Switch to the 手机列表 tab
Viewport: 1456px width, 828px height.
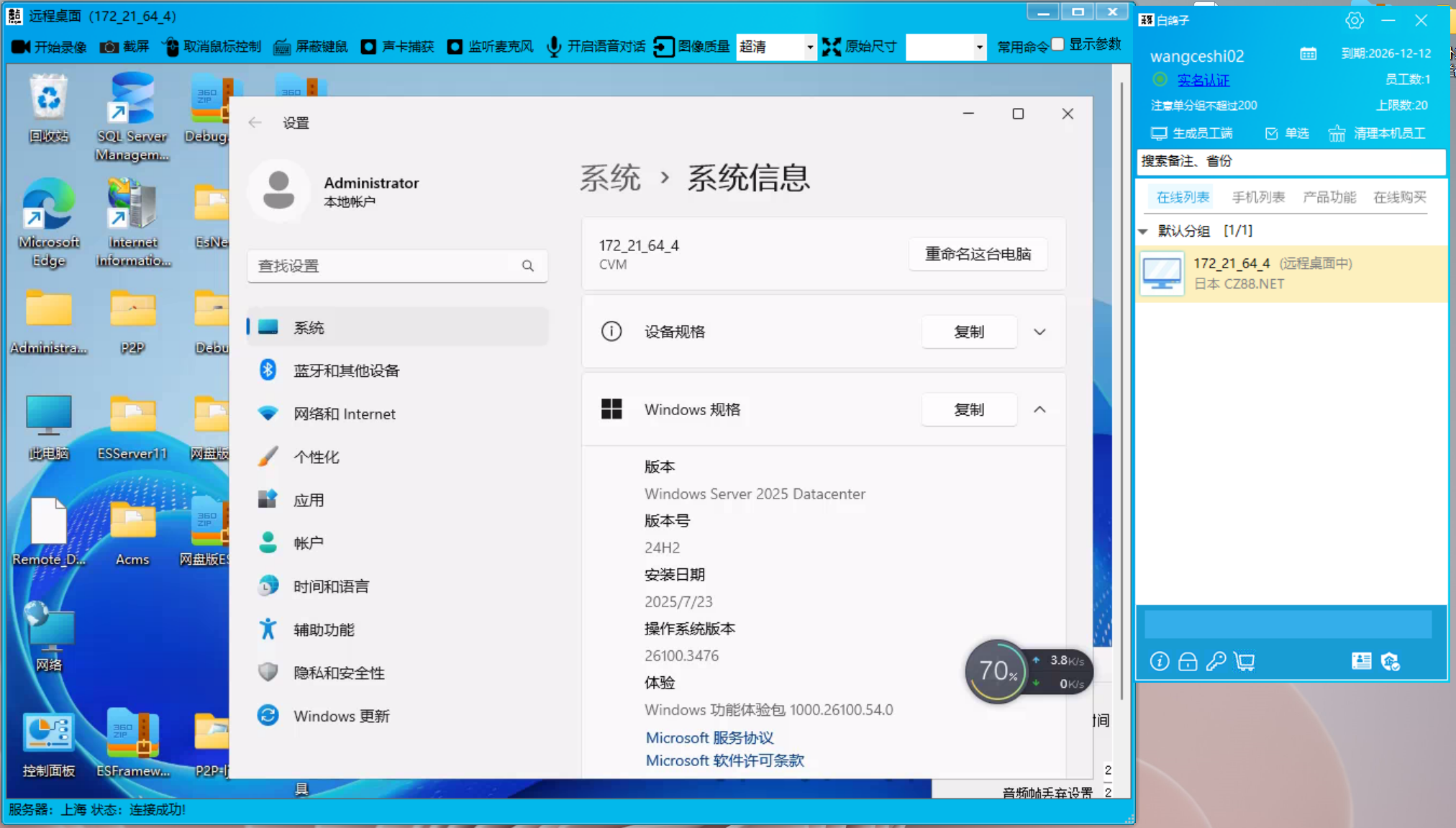tap(1257, 197)
